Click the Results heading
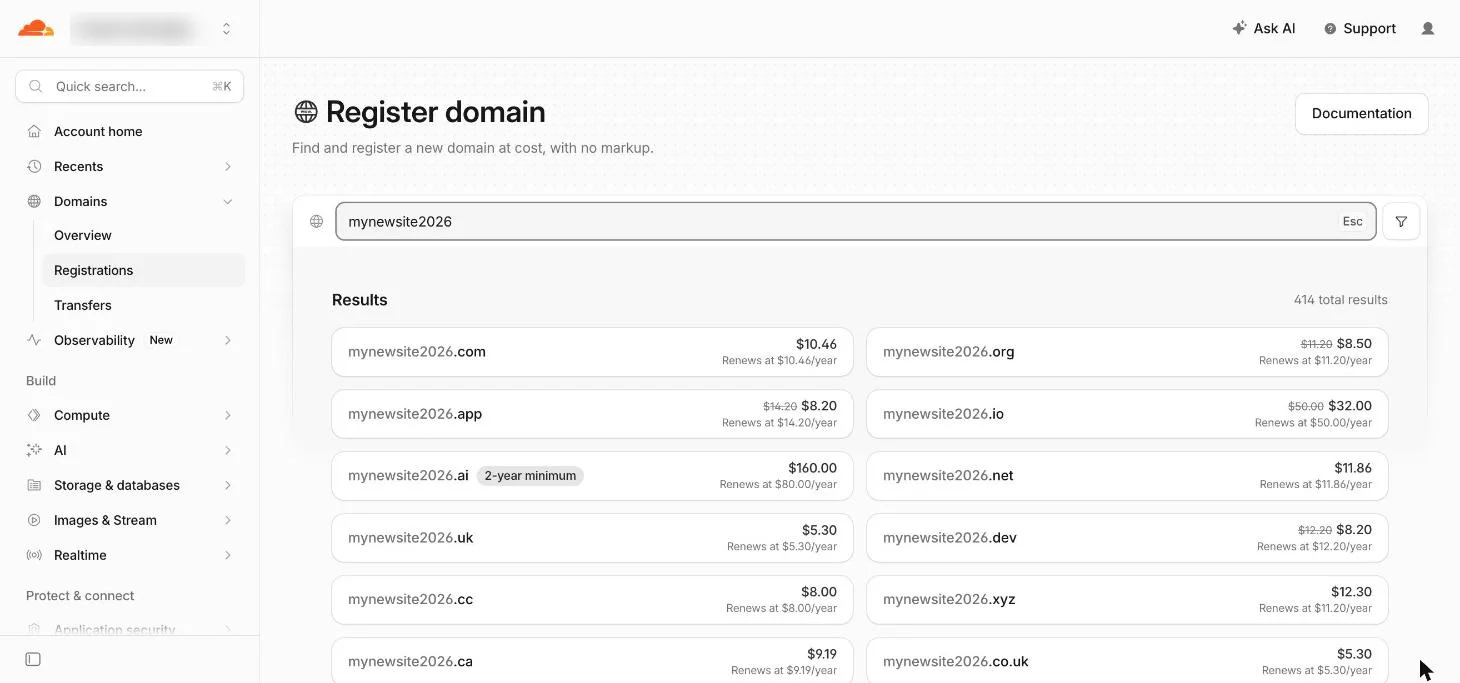 360,300
